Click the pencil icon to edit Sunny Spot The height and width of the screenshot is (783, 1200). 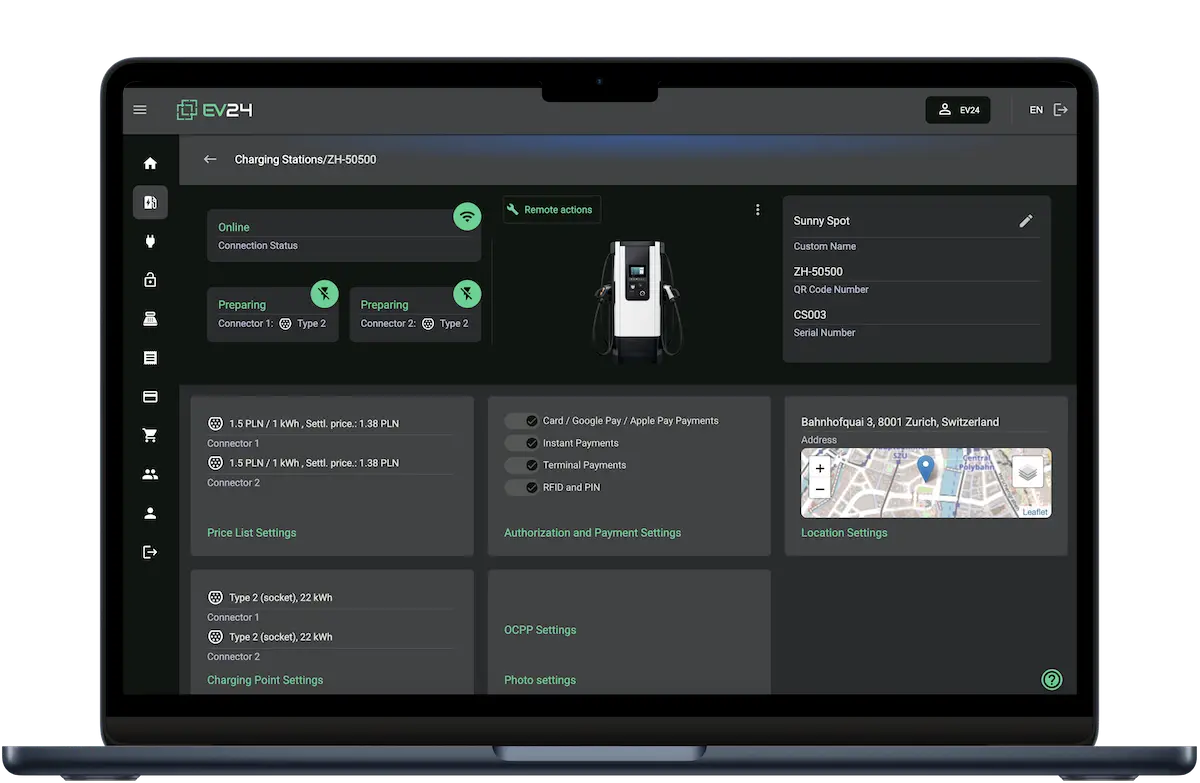1026,221
